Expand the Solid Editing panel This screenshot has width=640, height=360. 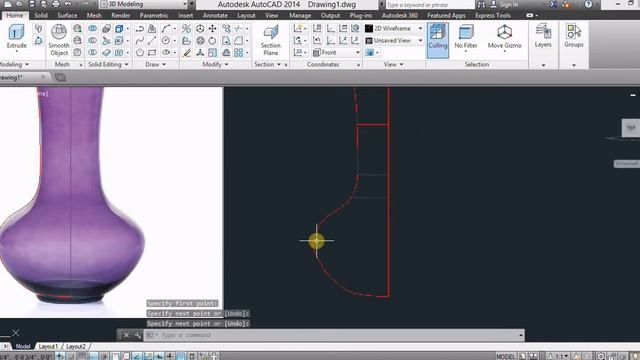(x=108, y=64)
